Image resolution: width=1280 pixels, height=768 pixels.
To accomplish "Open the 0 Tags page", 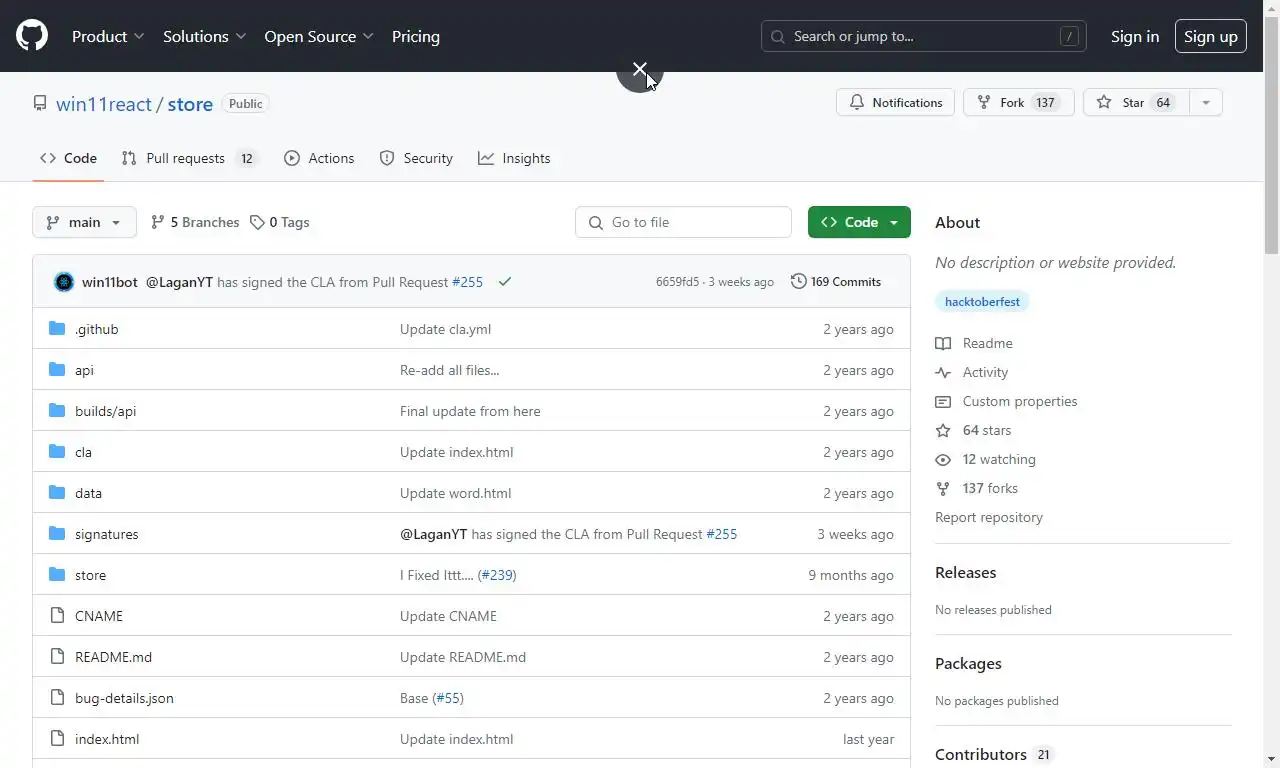I will [x=280, y=222].
